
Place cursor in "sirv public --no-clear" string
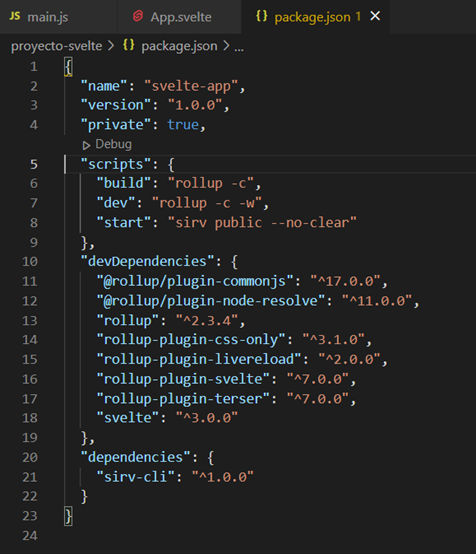point(262,223)
